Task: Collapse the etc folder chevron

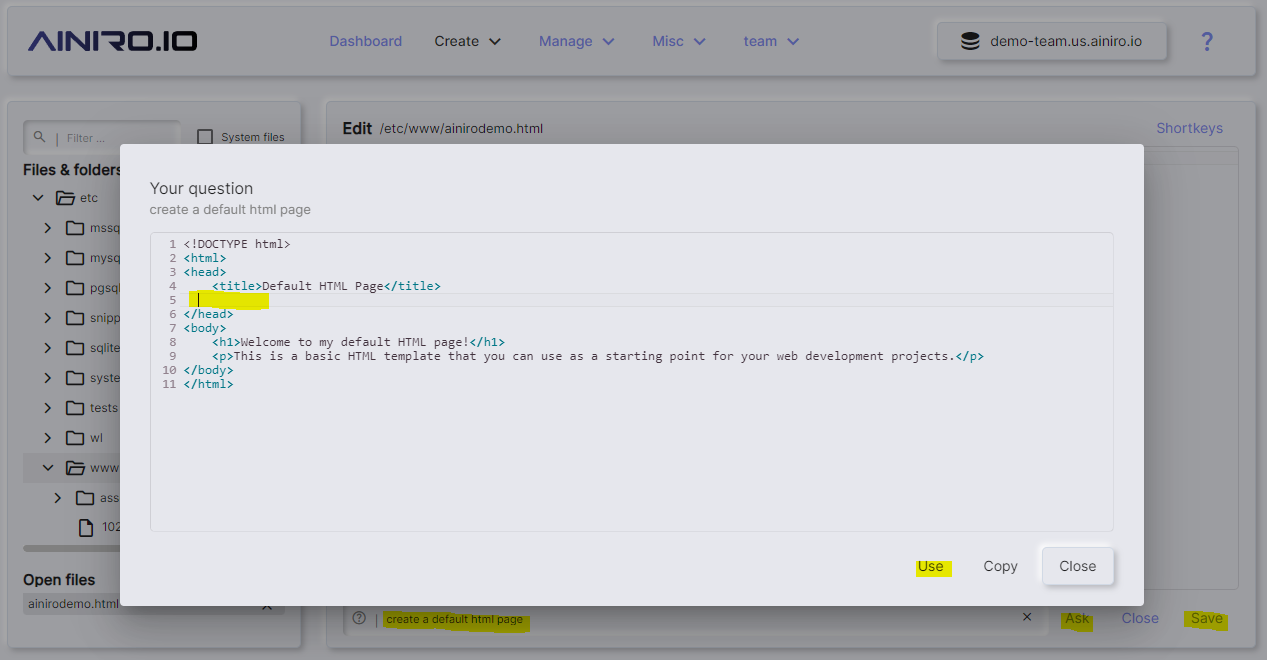Action: [38, 198]
